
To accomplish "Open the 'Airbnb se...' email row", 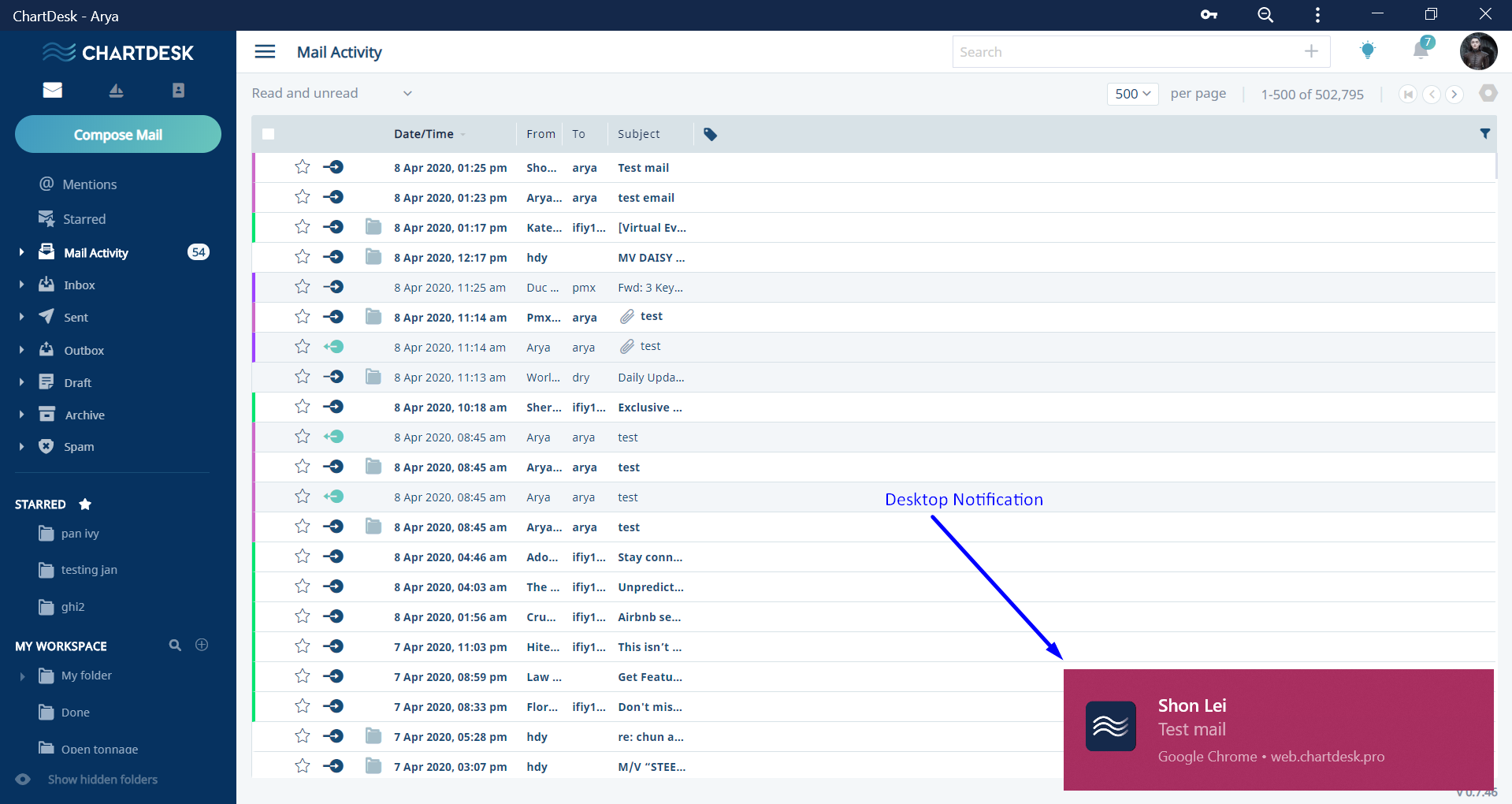I will tap(874, 617).
